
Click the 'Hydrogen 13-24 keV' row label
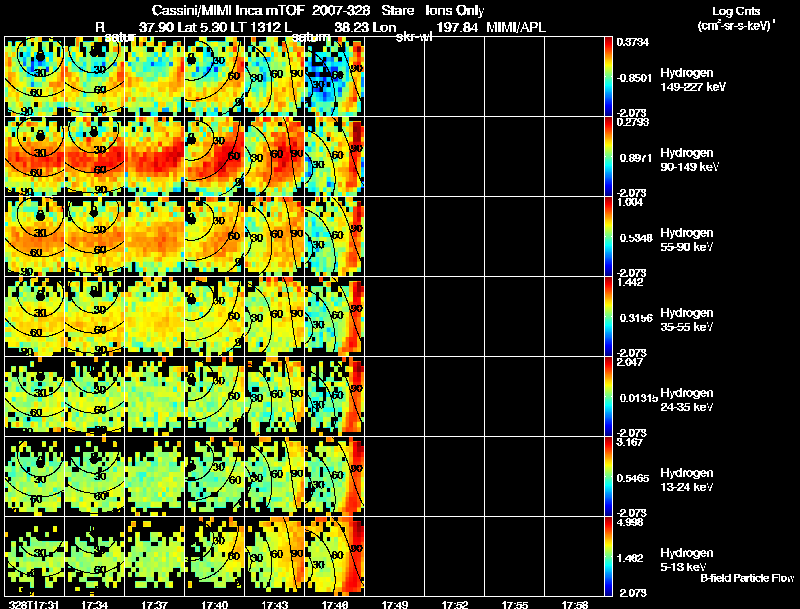click(687, 480)
